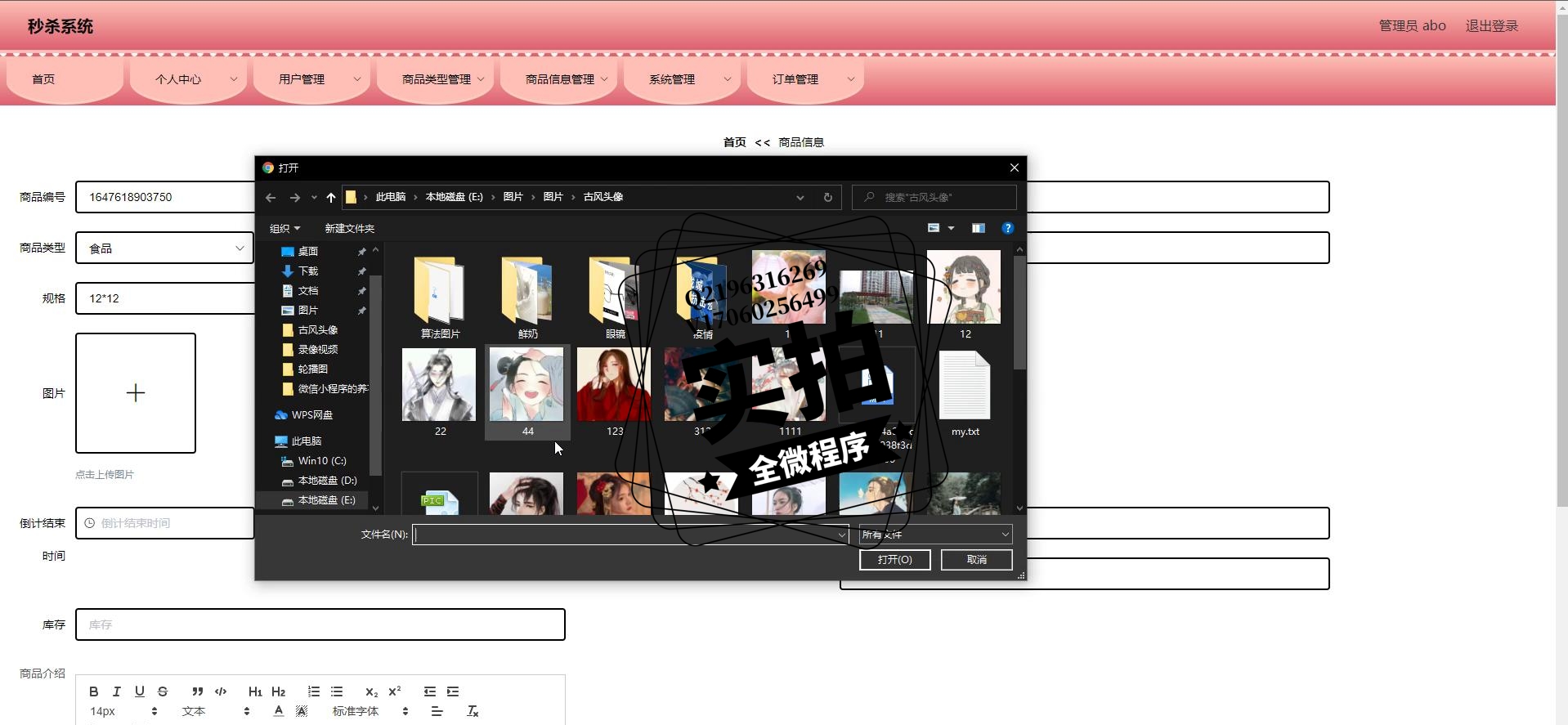The height and width of the screenshot is (725, 1568).
Task: Click the 打开(O) button
Action: pyautogui.click(x=894, y=559)
